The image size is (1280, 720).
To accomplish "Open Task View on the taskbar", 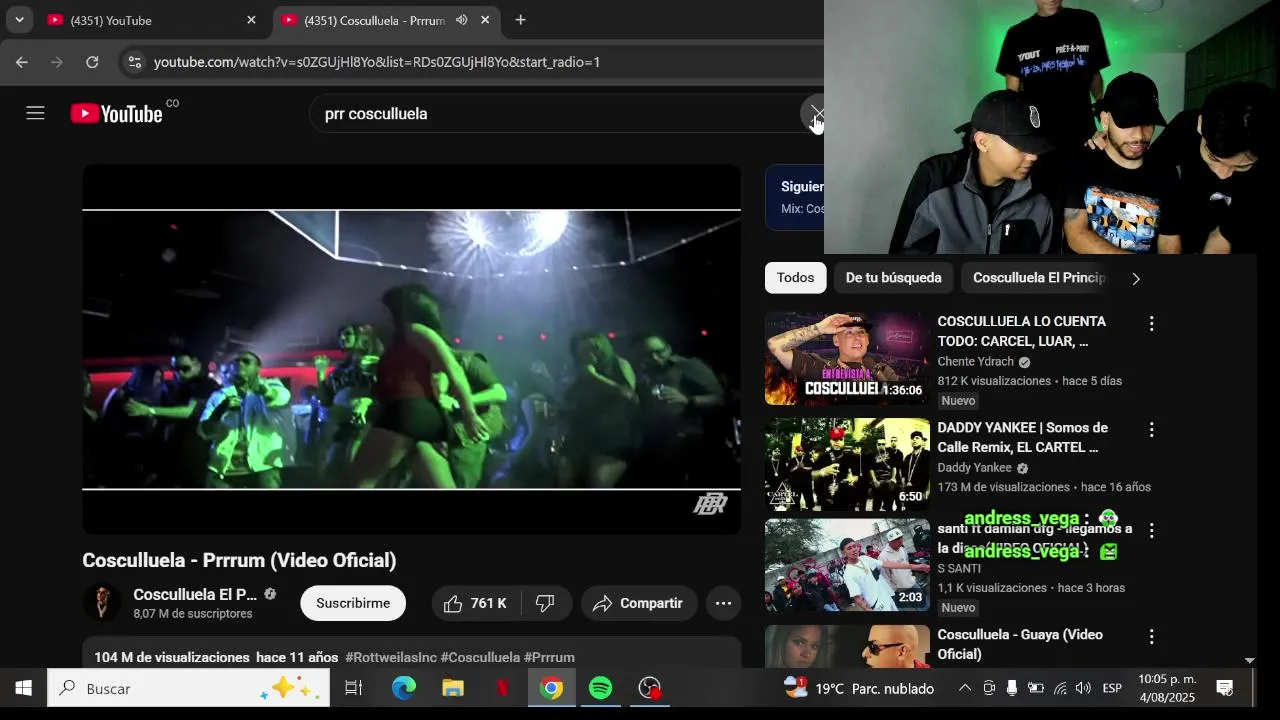I will 353,688.
